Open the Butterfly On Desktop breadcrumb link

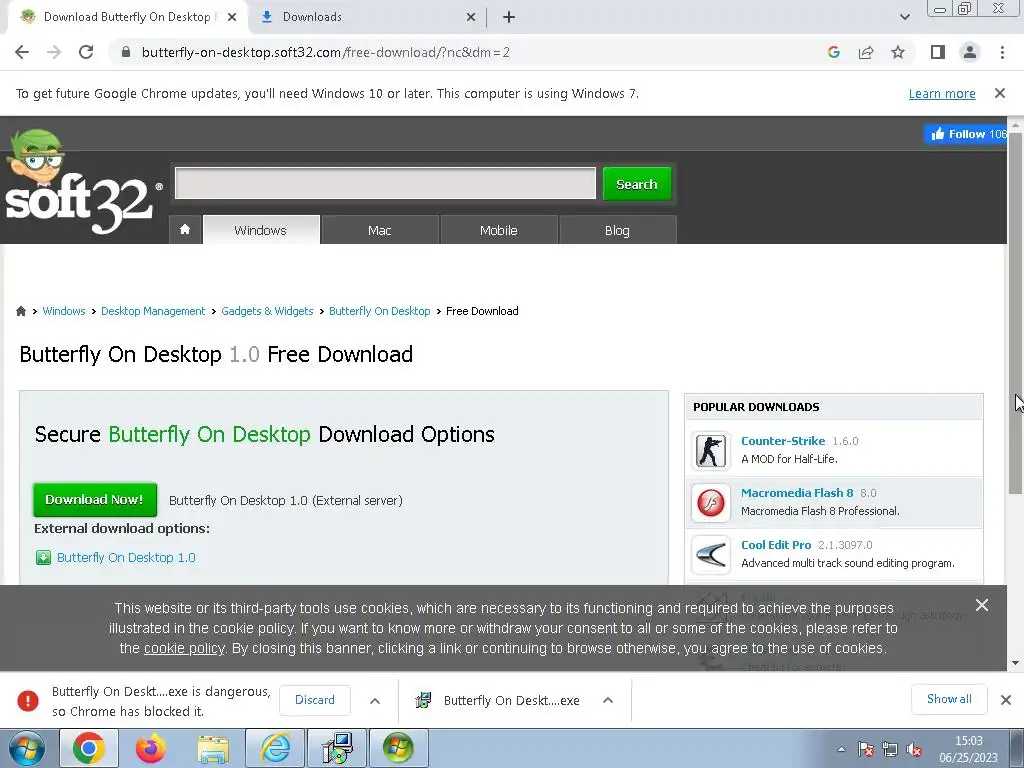(379, 311)
